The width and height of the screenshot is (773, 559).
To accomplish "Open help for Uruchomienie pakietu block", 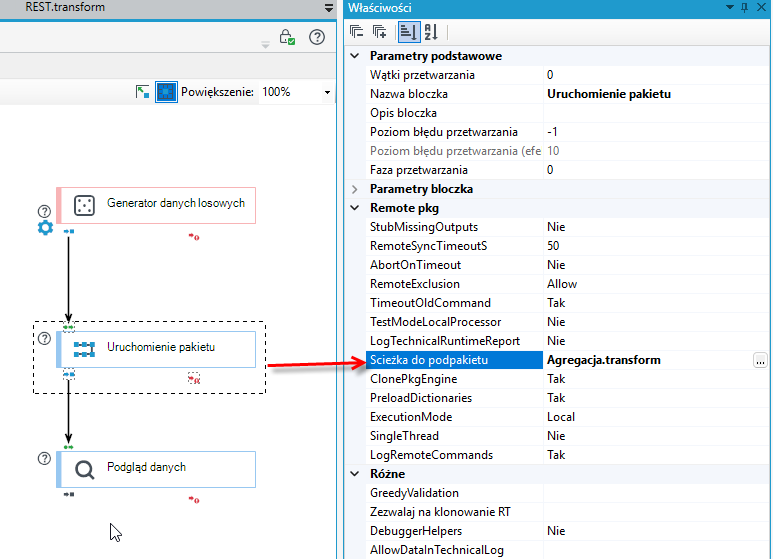I will coord(44,338).
